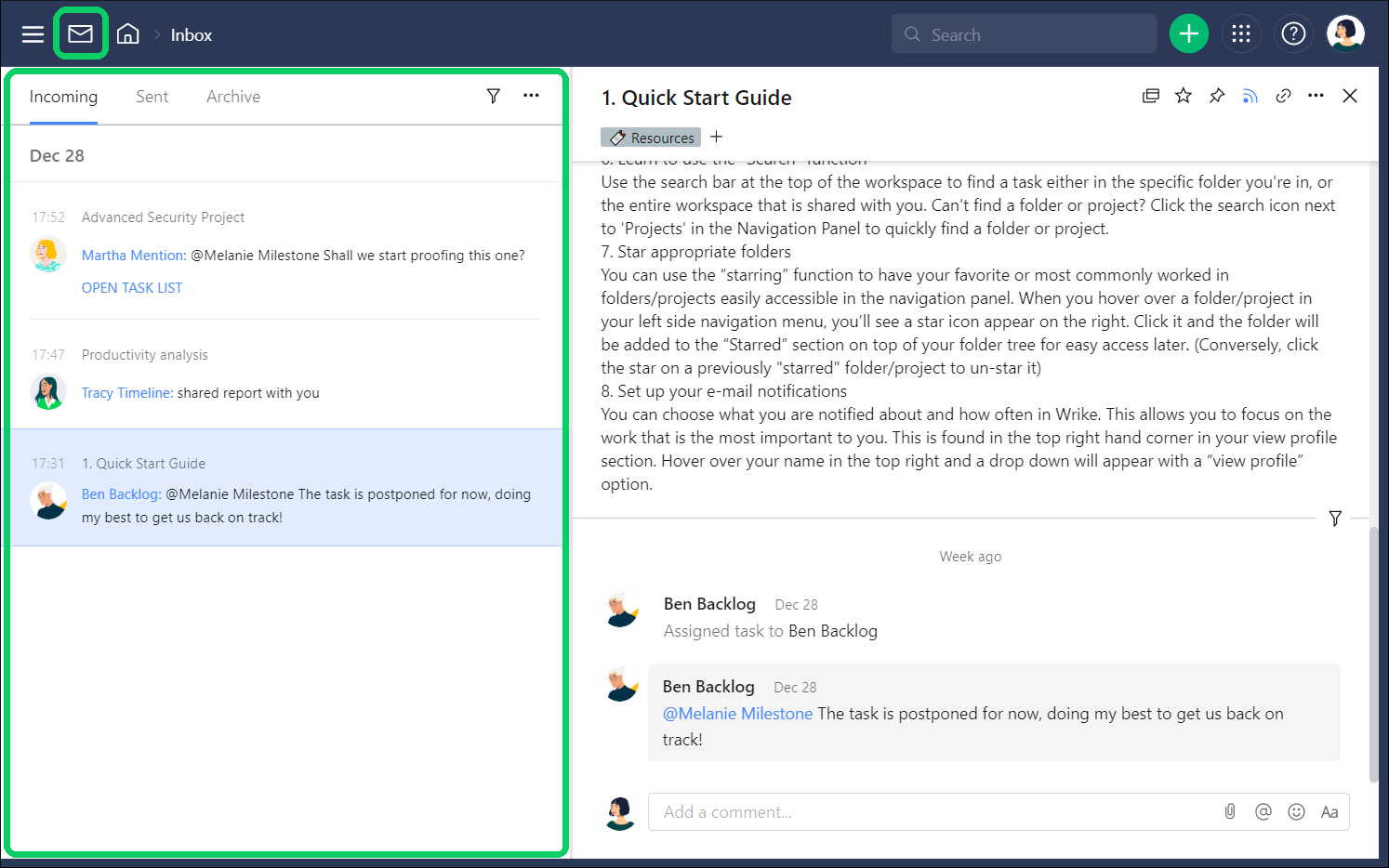Screen dimensions: 1389x868
Task: Switch to the Sent tab
Action: 152,96
